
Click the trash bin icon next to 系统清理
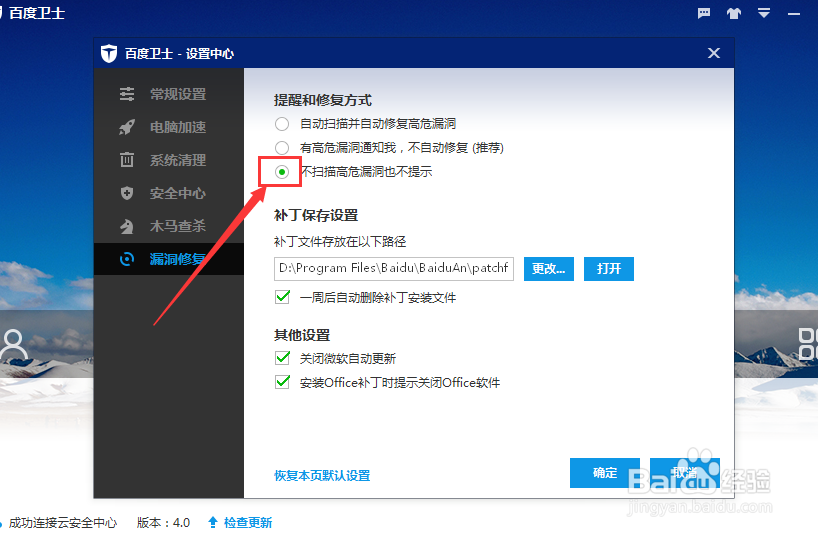[x=127, y=160]
